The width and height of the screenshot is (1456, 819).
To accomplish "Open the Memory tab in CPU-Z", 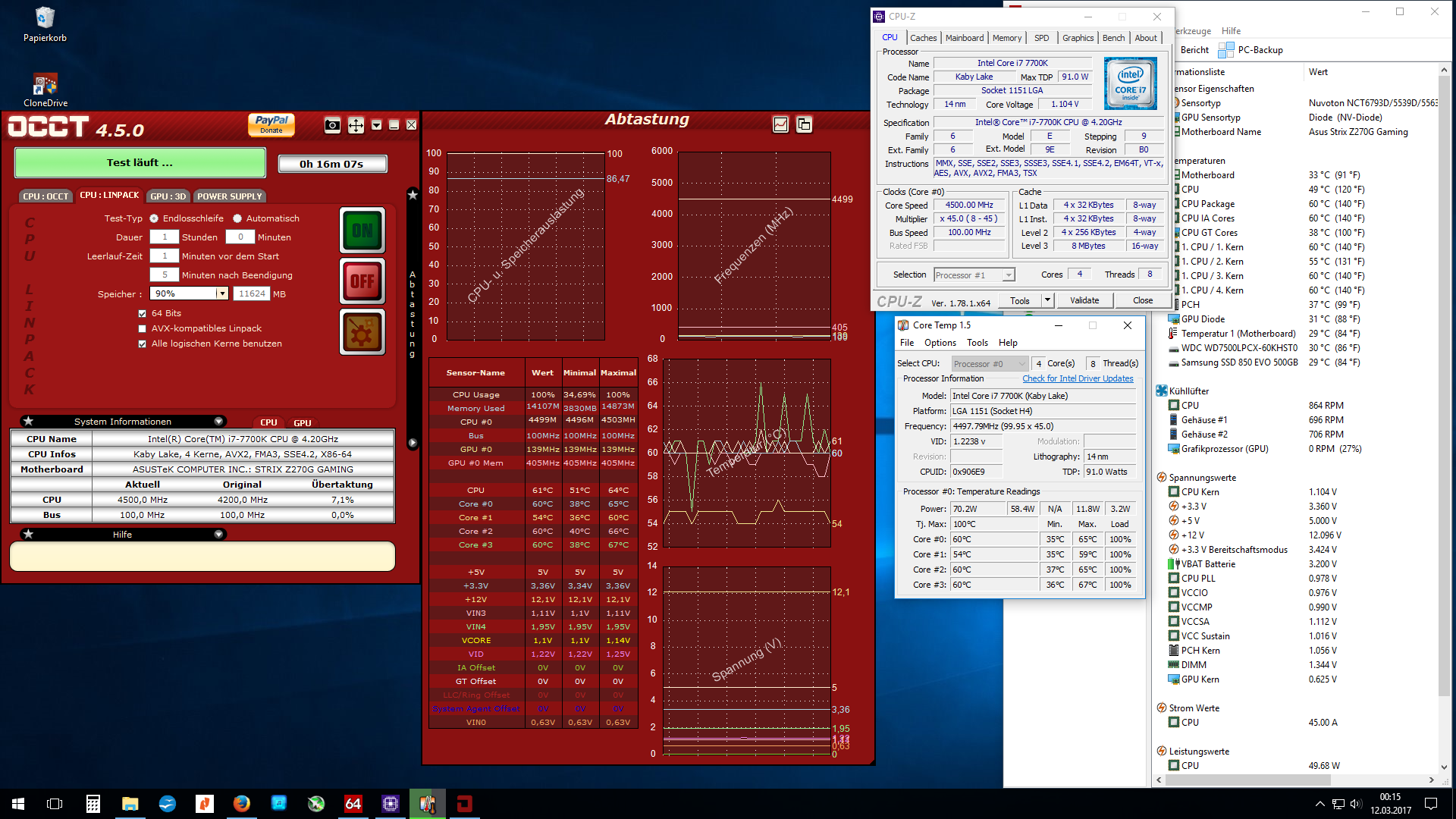I will [1006, 38].
